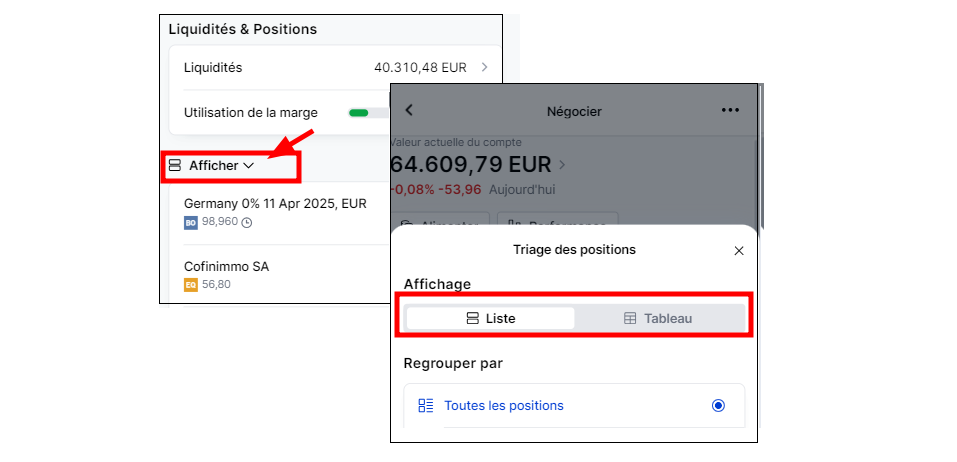The width and height of the screenshot is (957, 462).
Task: Open Liquidités details via chevron
Action: click(x=485, y=67)
